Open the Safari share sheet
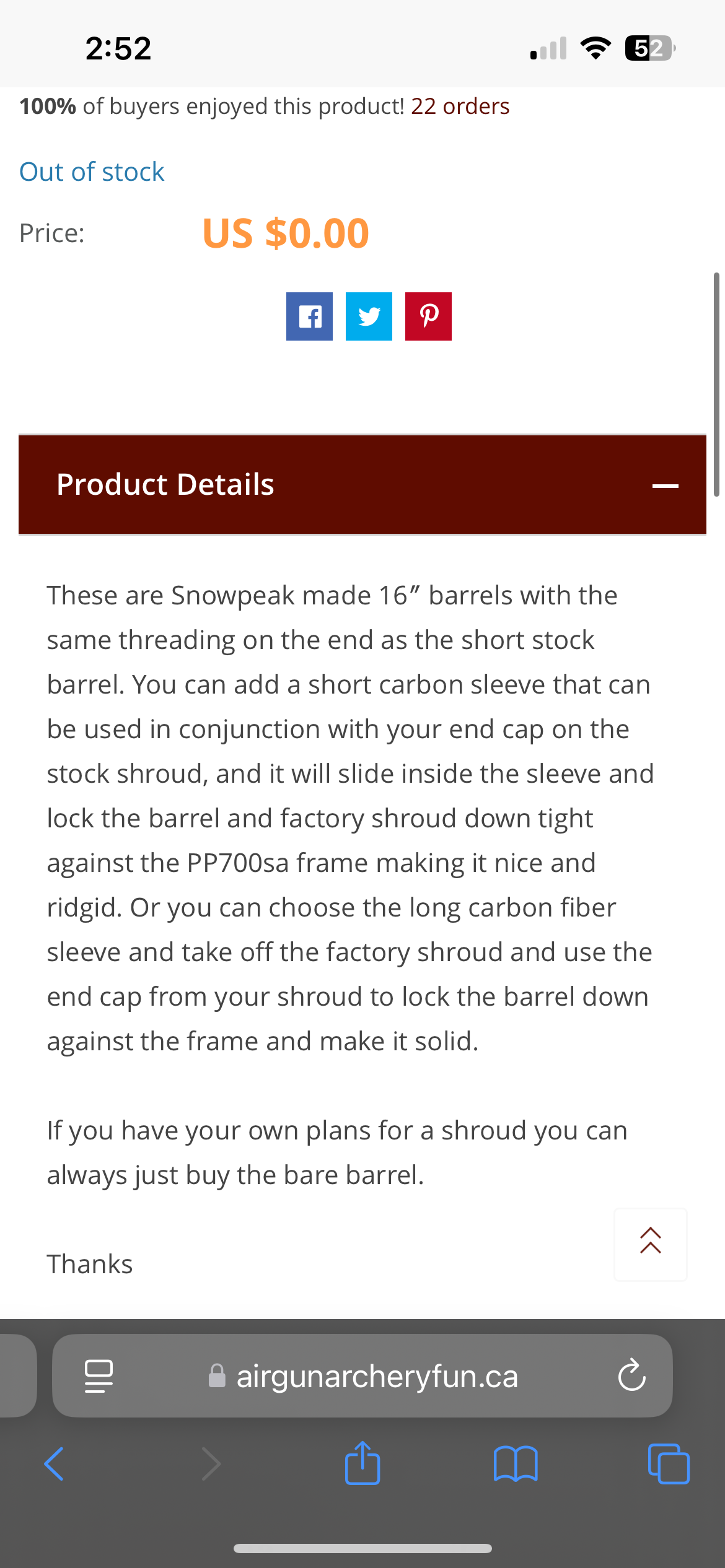The height and width of the screenshot is (1568, 725). 362,1463
